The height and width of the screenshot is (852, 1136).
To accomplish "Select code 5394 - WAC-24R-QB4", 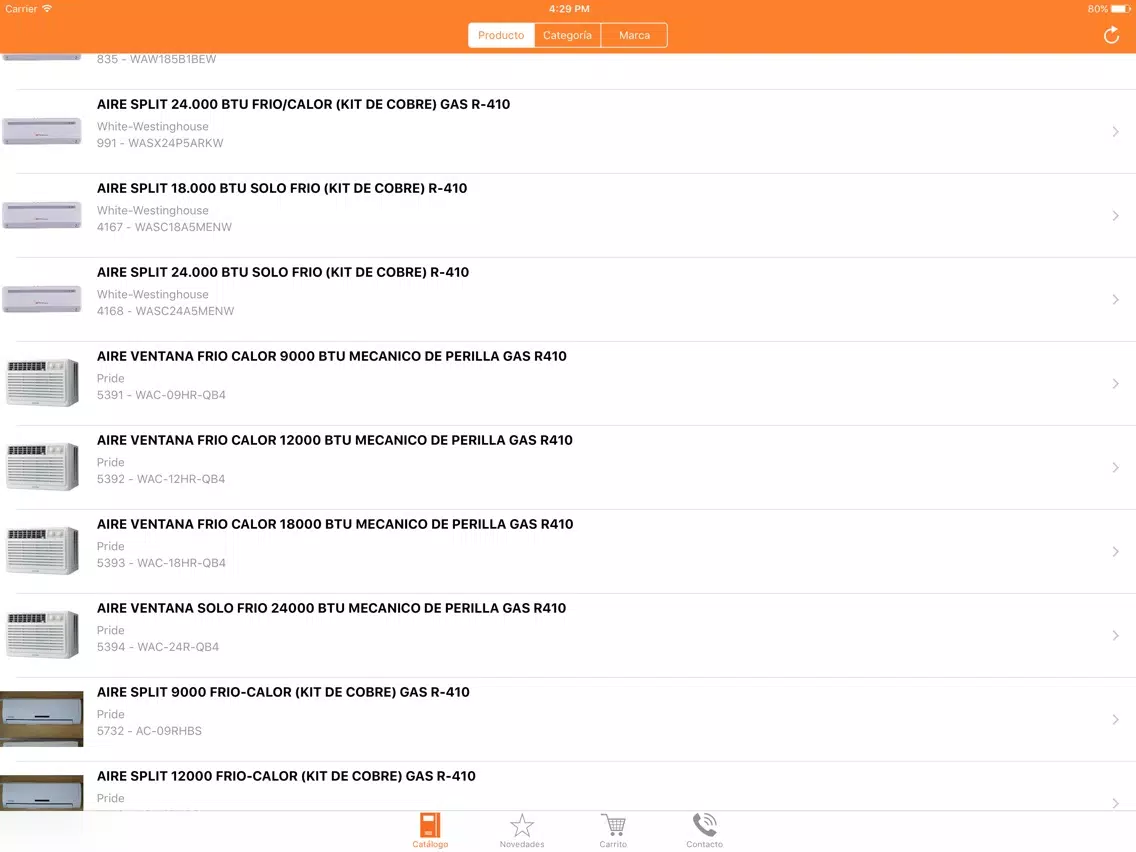I will [158, 648].
